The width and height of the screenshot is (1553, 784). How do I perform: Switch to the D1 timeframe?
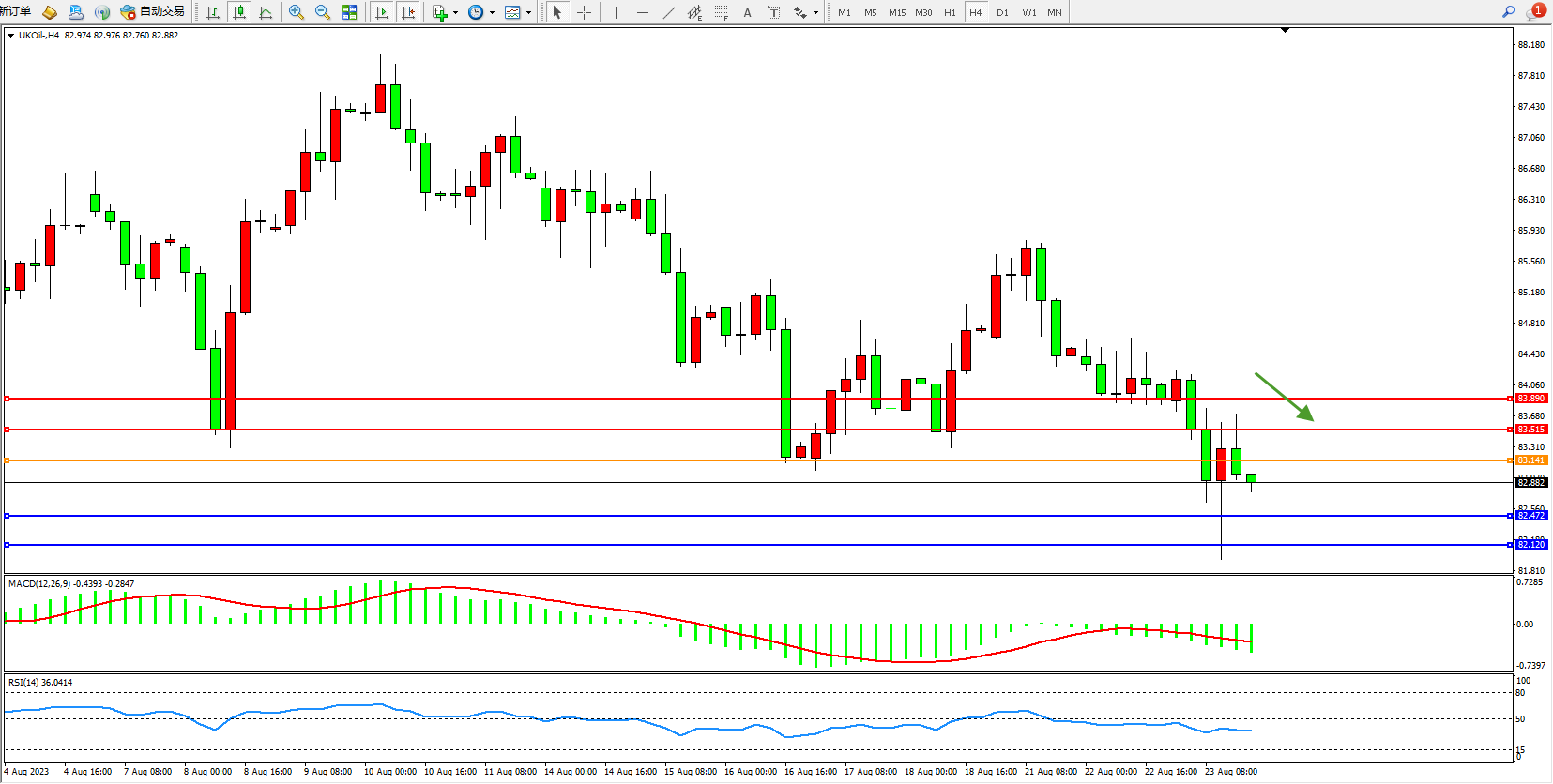(1002, 12)
